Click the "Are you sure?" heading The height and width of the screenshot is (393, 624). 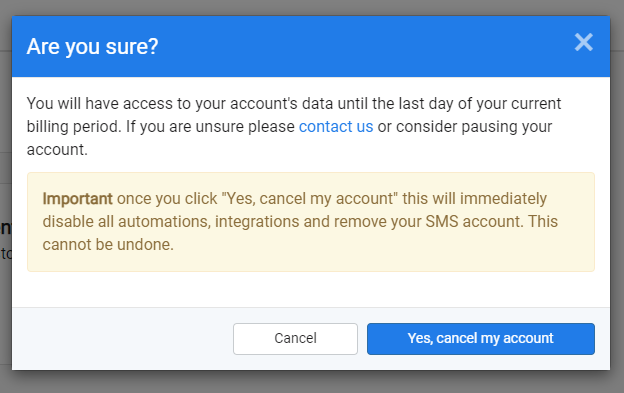92,47
